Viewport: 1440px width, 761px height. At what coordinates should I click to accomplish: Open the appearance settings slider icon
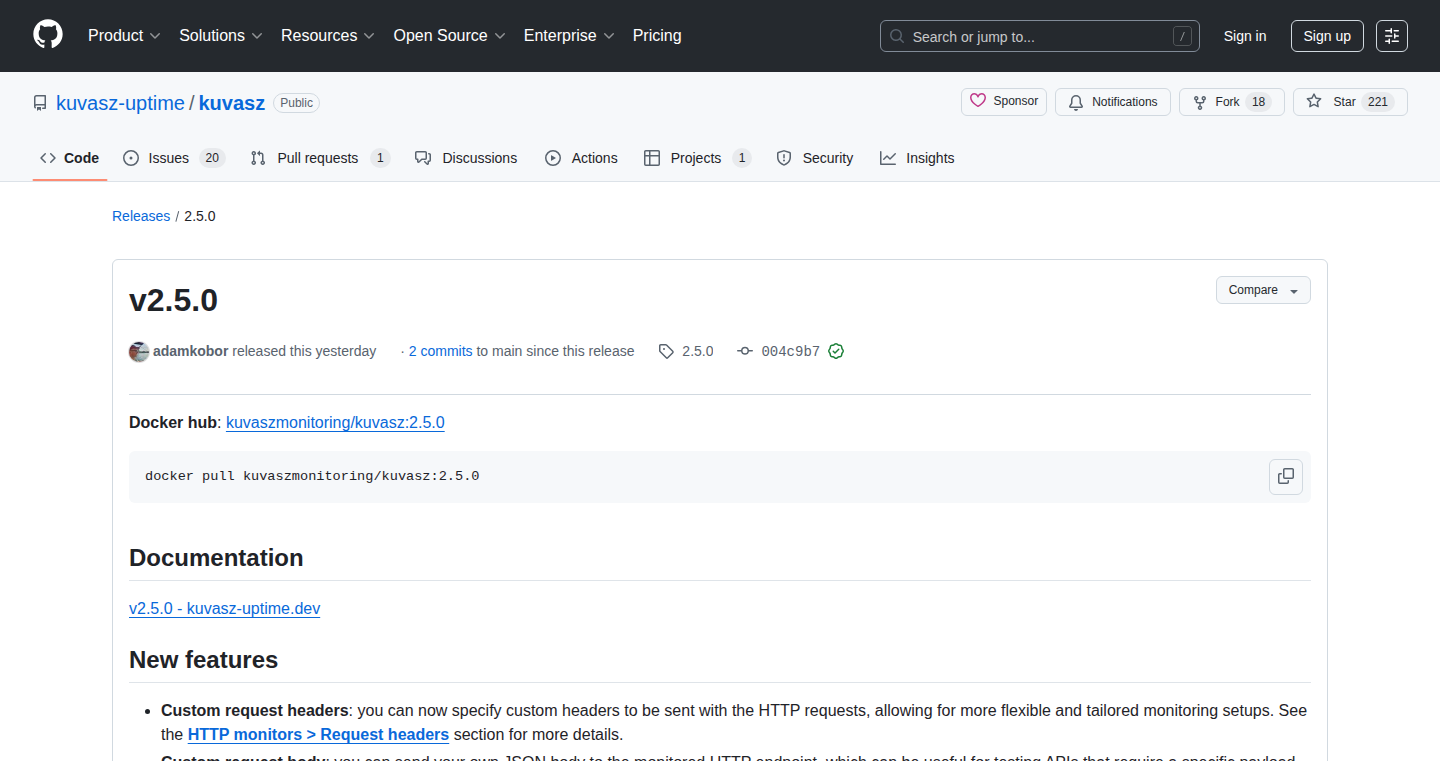click(1392, 36)
